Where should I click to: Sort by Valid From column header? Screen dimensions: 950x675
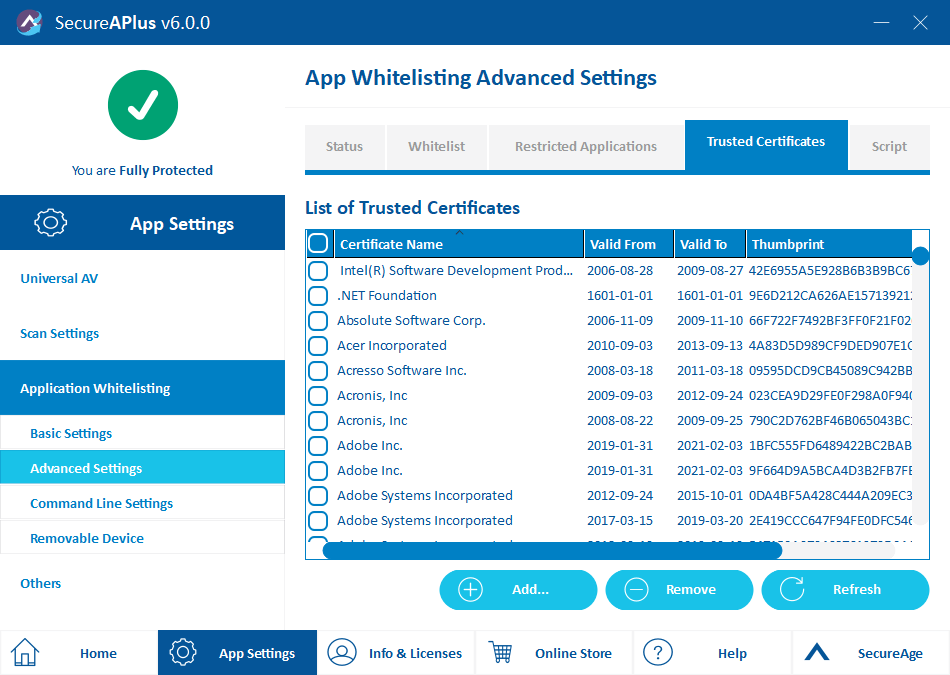click(x=629, y=244)
